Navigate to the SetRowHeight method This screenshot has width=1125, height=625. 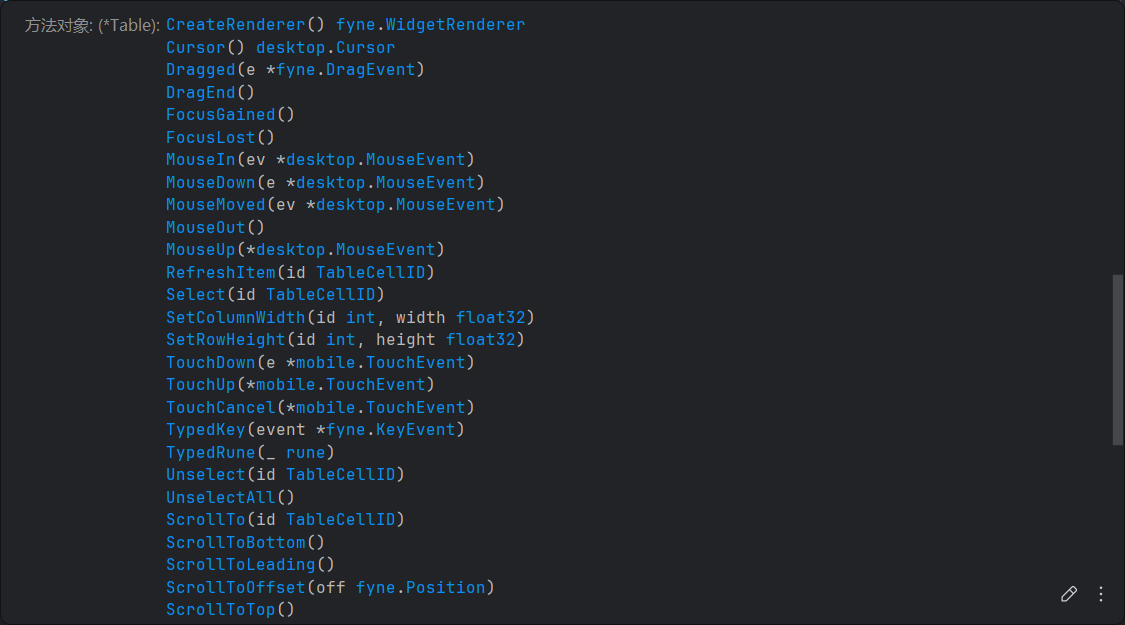tap(225, 339)
